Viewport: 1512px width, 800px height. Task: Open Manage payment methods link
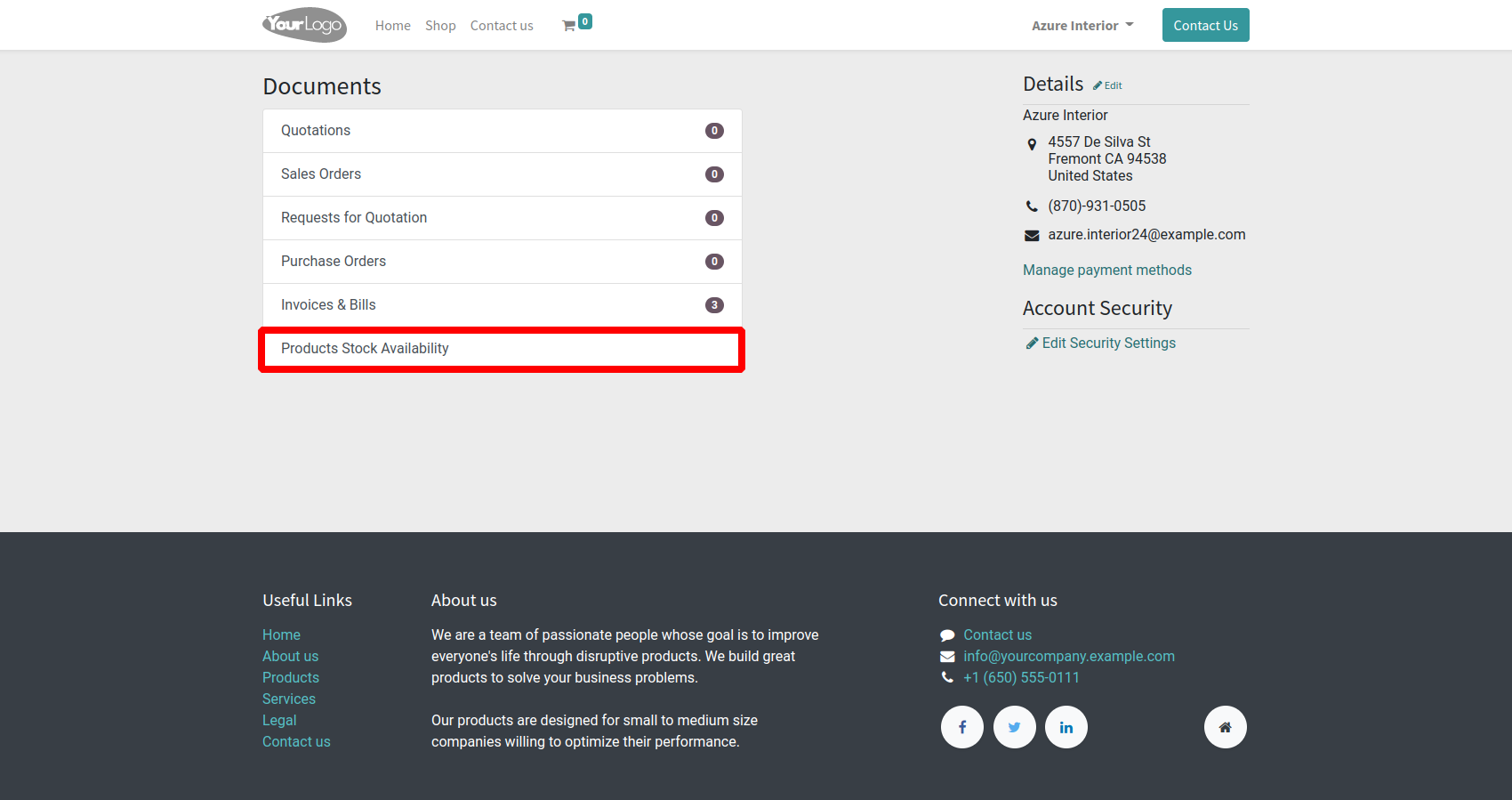[x=1106, y=270]
